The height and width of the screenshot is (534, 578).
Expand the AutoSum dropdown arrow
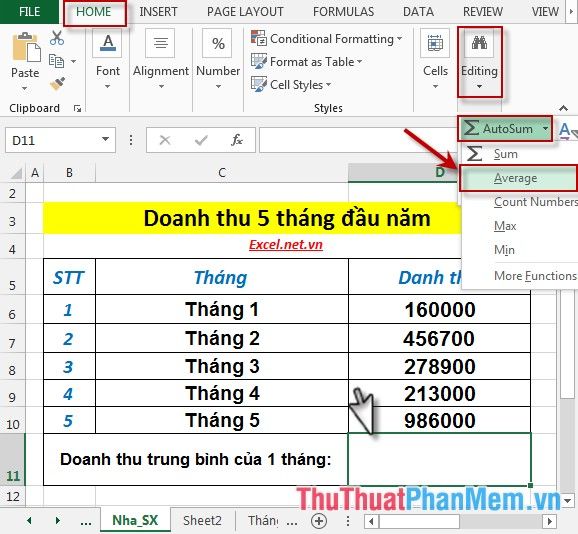(x=545, y=129)
